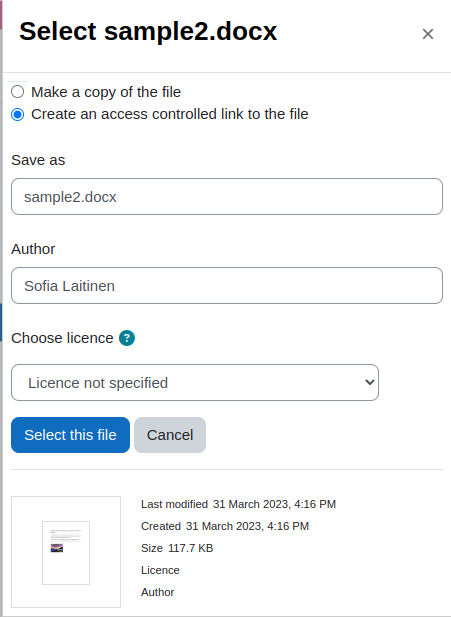
Task: Click the Save as filename field
Action: coord(227,197)
